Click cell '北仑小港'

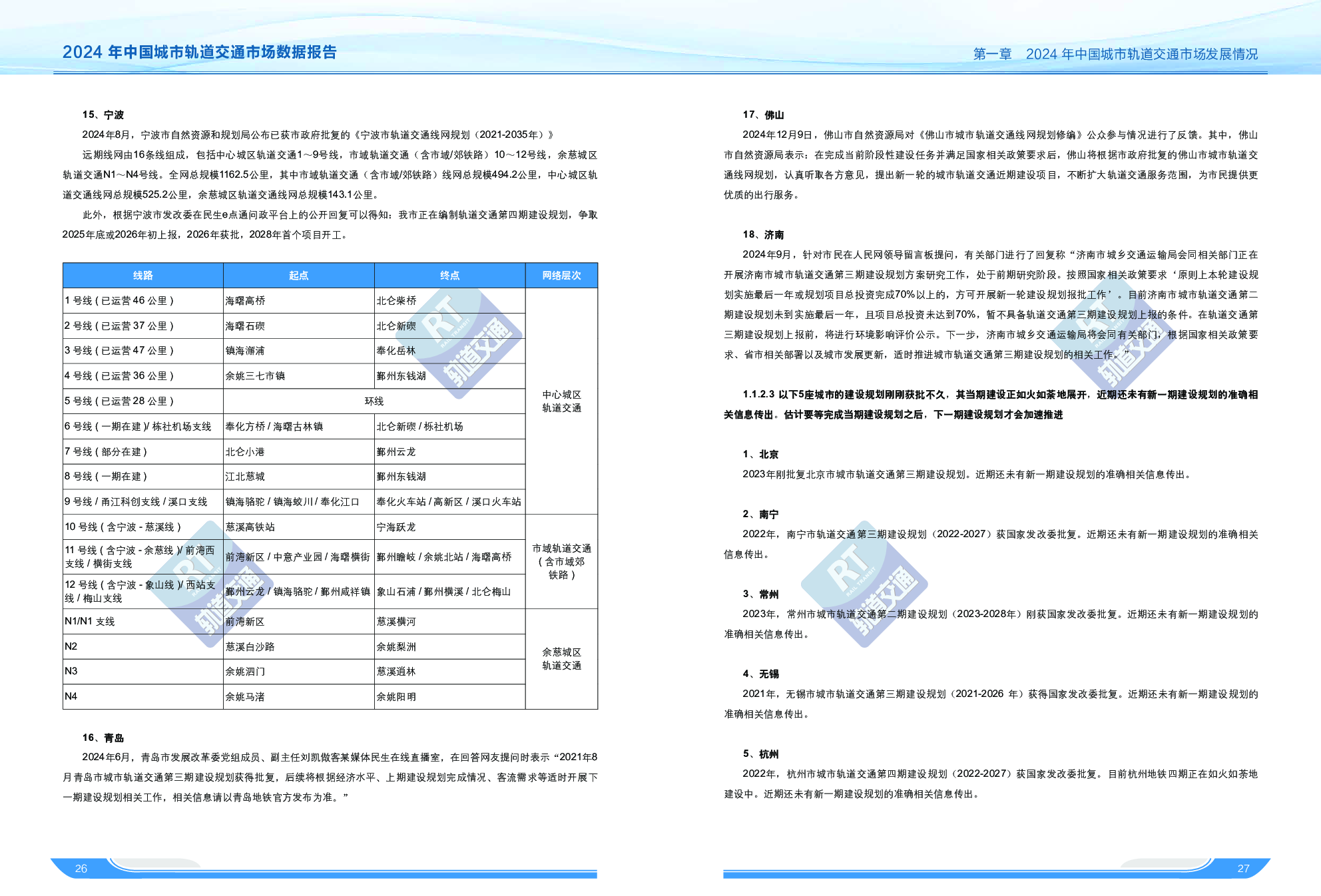[298, 451]
